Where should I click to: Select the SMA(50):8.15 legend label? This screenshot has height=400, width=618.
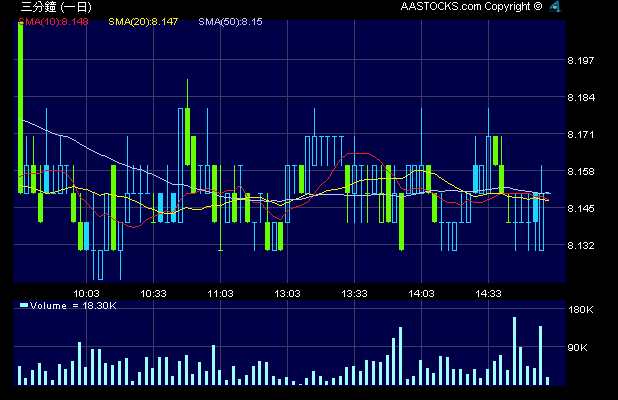[x=230, y=22]
